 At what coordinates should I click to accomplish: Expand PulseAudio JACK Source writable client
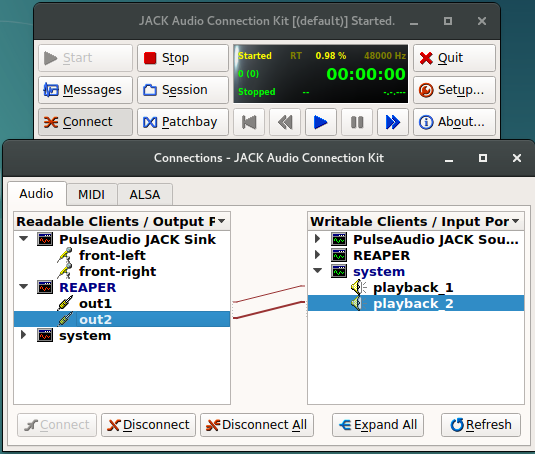pyautogui.click(x=317, y=239)
